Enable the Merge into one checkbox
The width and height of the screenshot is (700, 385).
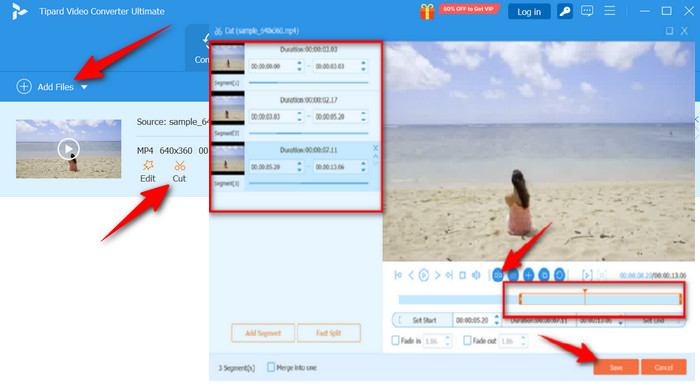271,367
